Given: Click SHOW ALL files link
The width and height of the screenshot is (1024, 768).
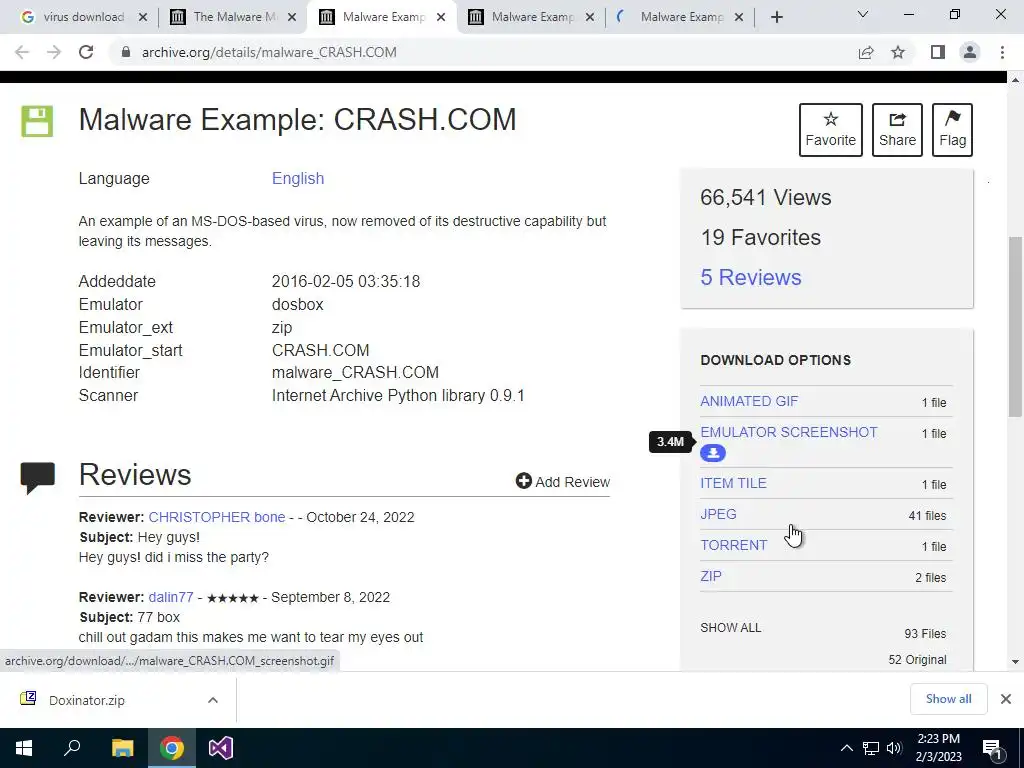Looking at the screenshot, I should pos(730,628).
